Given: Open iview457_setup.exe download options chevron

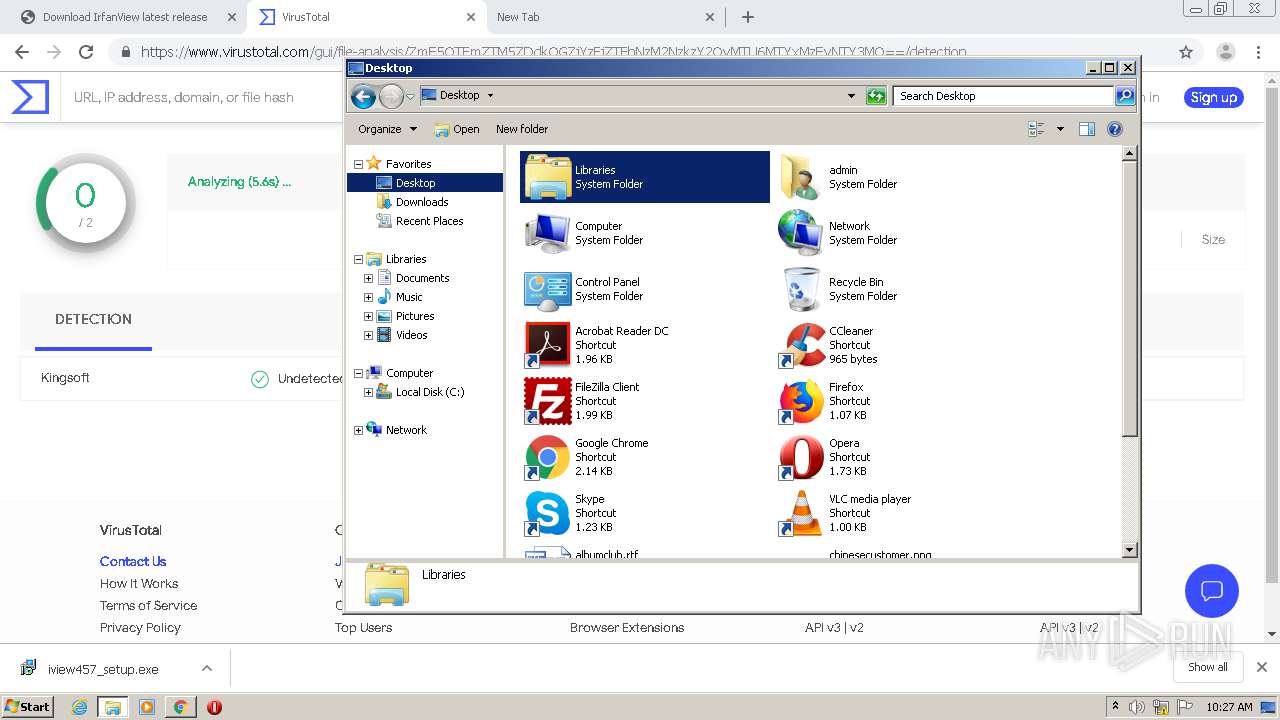Looking at the screenshot, I should [x=207, y=668].
